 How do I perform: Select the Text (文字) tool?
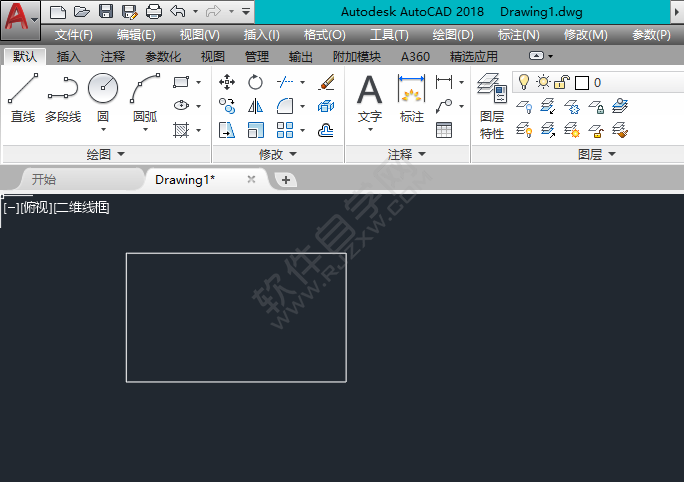pos(369,98)
